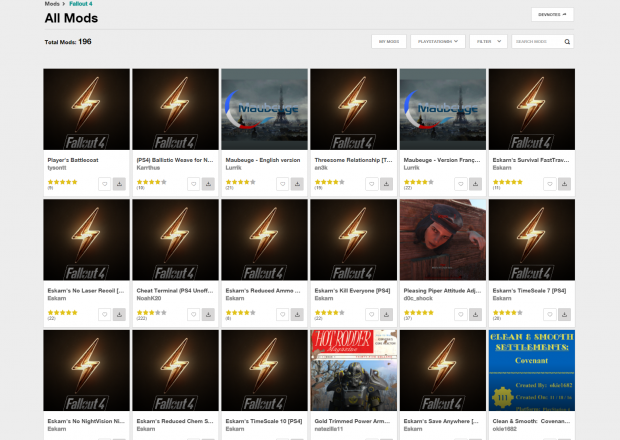Click star rating of Pleasing Piper mod
This screenshot has height=440, width=620.
pos(418,312)
